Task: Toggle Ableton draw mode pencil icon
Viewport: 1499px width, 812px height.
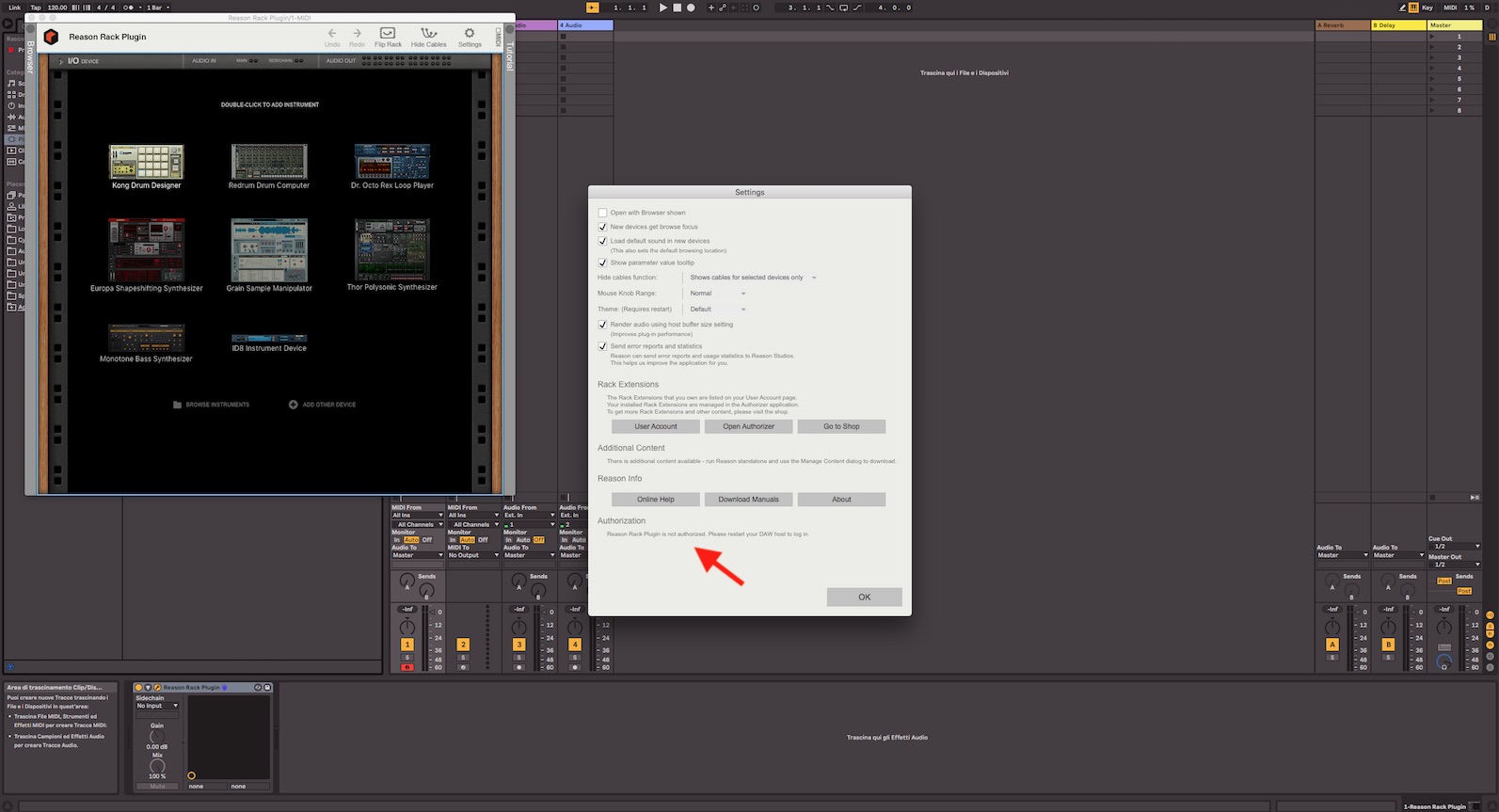Action: click(x=1402, y=8)
